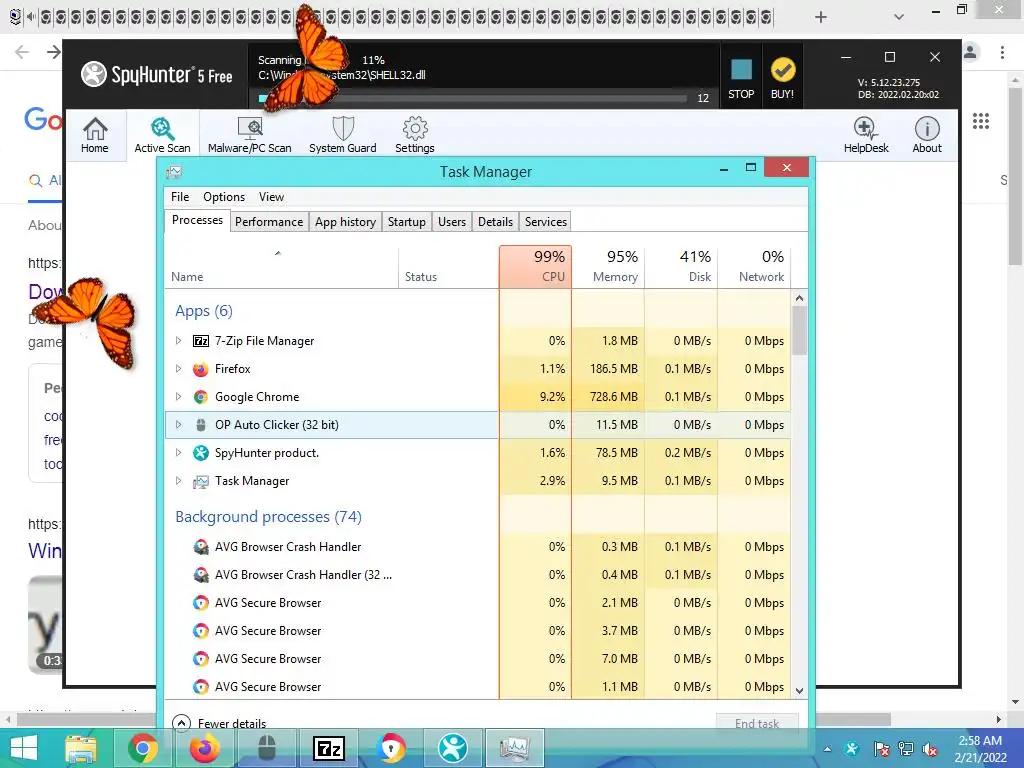The image size is (1024, 768).
Task: Switch to OP Auto Clicker on taskbar
Action: click(266, 748)
